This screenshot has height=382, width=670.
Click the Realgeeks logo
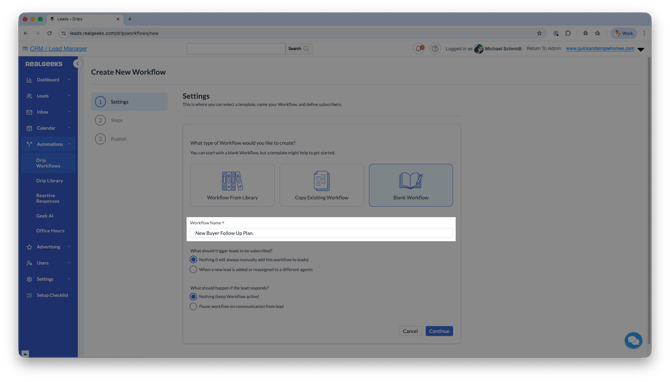click(44, 64)
